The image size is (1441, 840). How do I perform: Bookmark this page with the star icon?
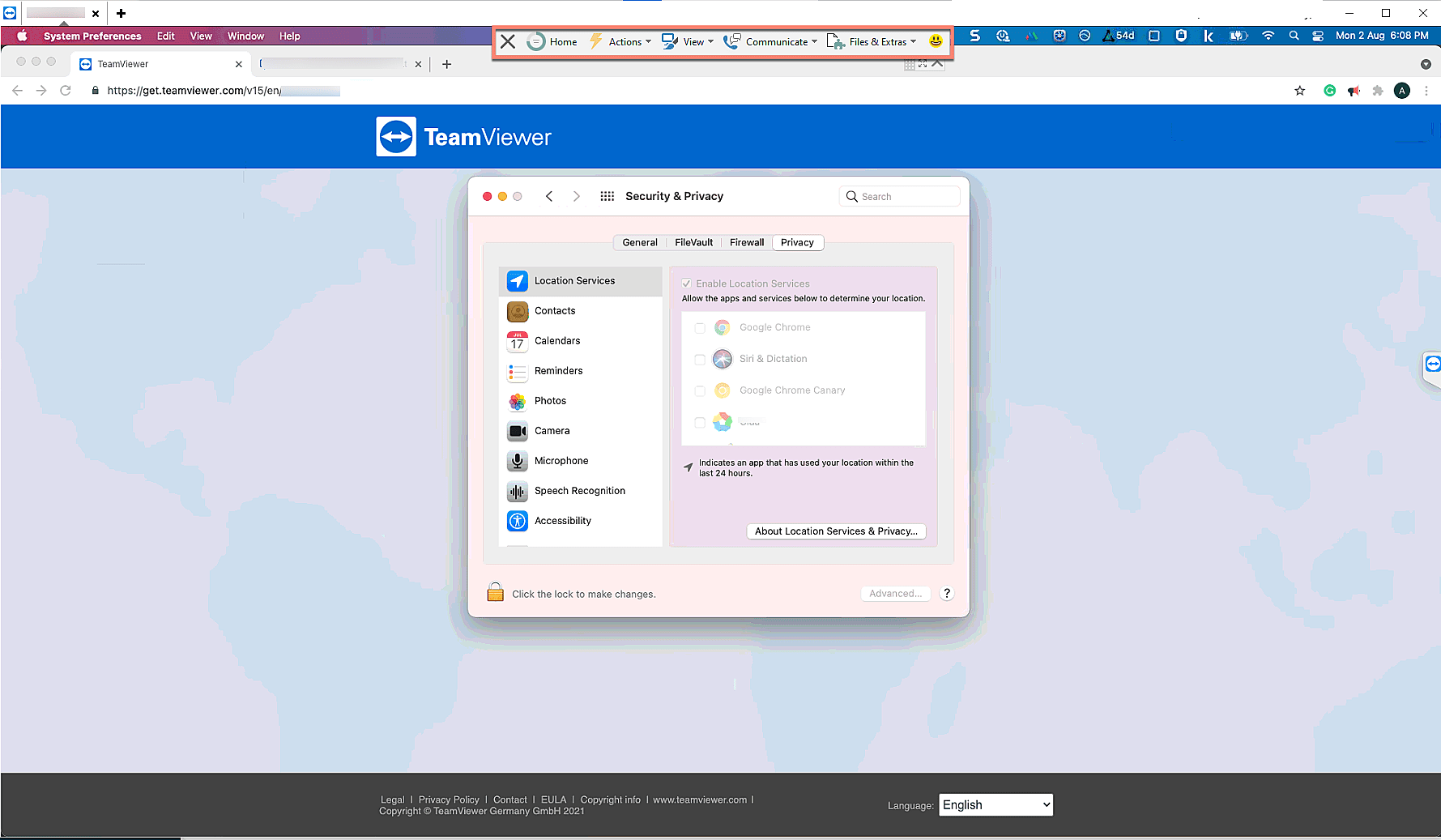point(1299,91)
